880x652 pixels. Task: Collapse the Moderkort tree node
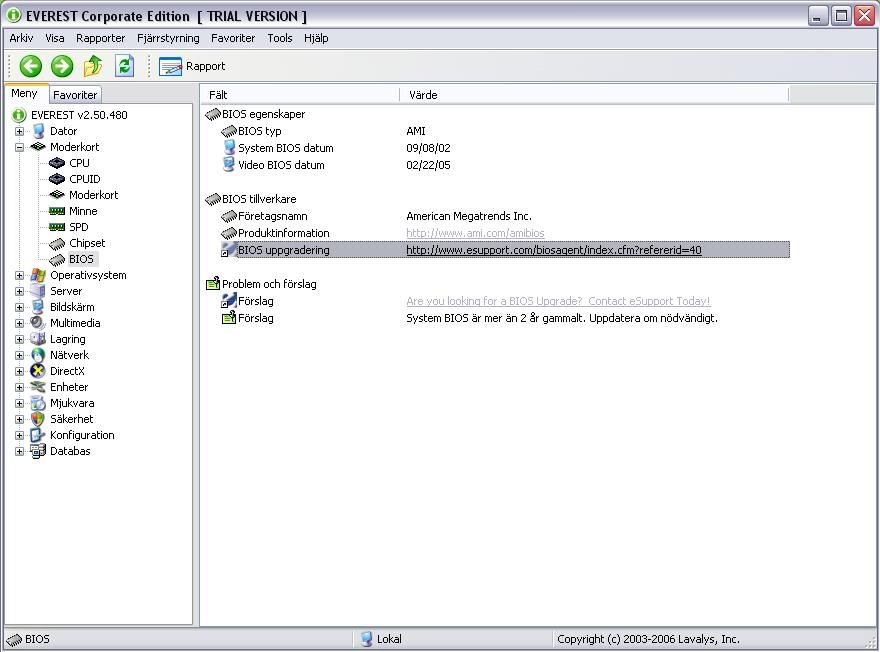[x=19, y=147]
